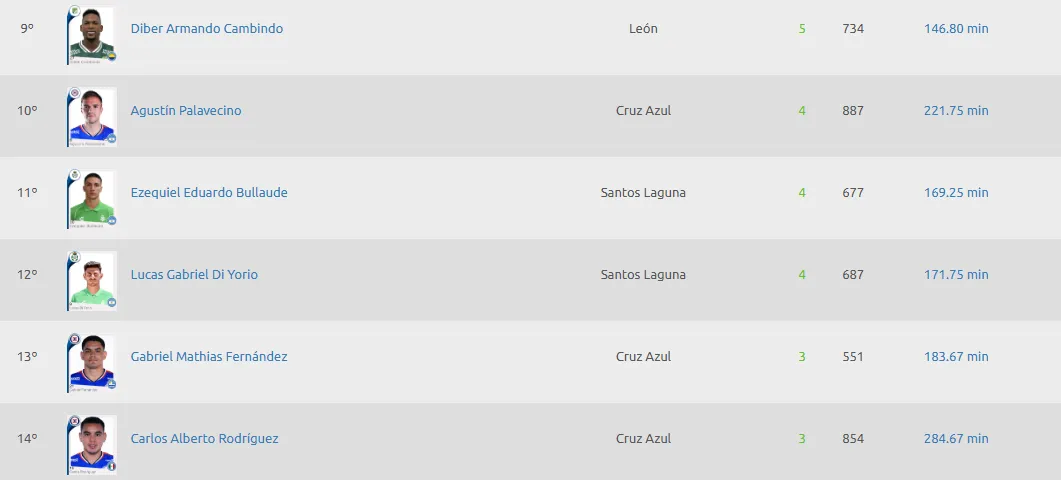Open Gabriel Mathias Fernández's profile link

209,357
